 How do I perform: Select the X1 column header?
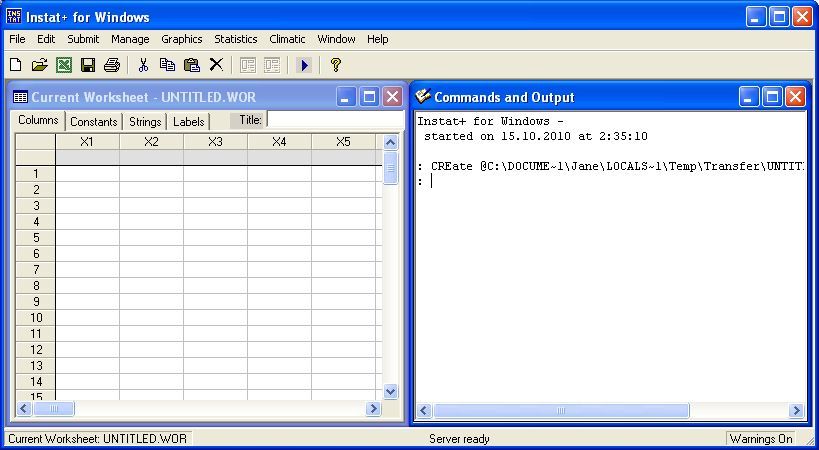point(87,142)
